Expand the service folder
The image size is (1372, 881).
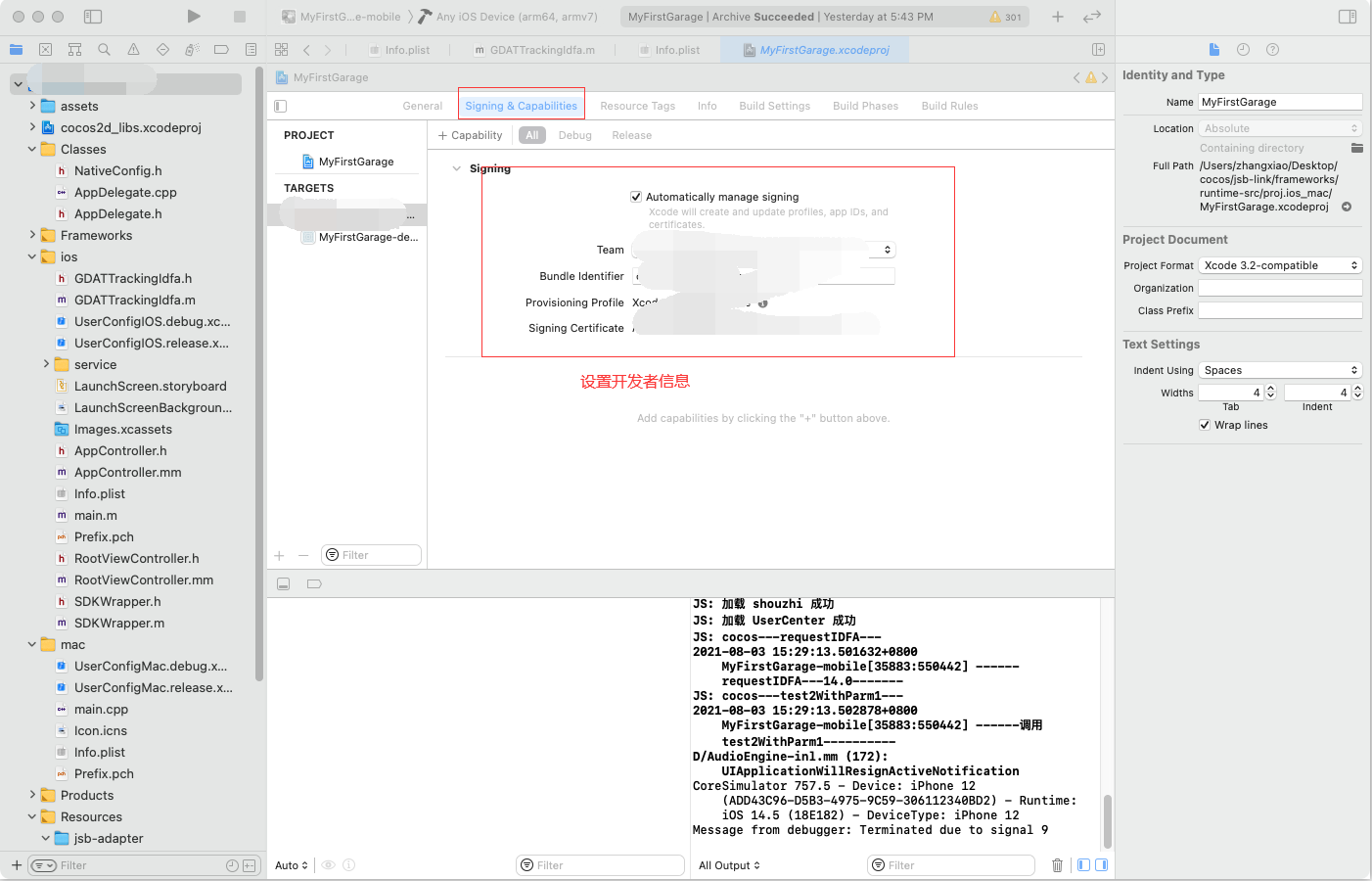pos(46,364)
